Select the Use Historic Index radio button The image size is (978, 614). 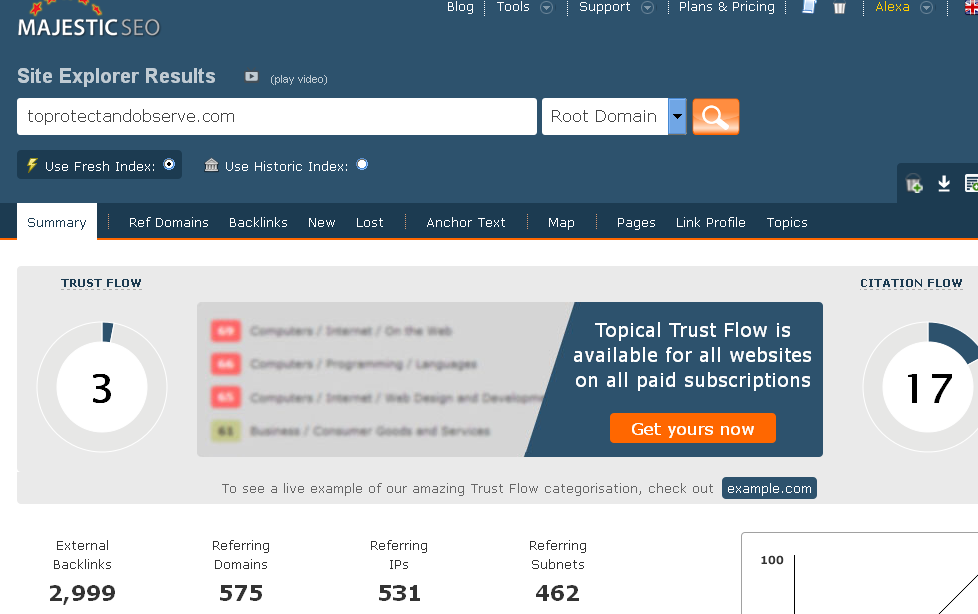pyautogui.click(x=362, y=165)
